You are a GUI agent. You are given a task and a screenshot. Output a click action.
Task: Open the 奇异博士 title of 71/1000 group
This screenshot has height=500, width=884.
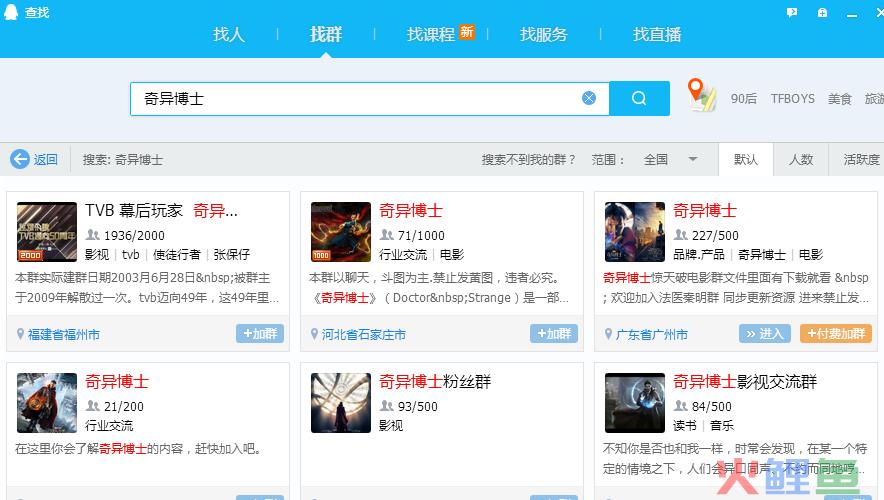410,211
